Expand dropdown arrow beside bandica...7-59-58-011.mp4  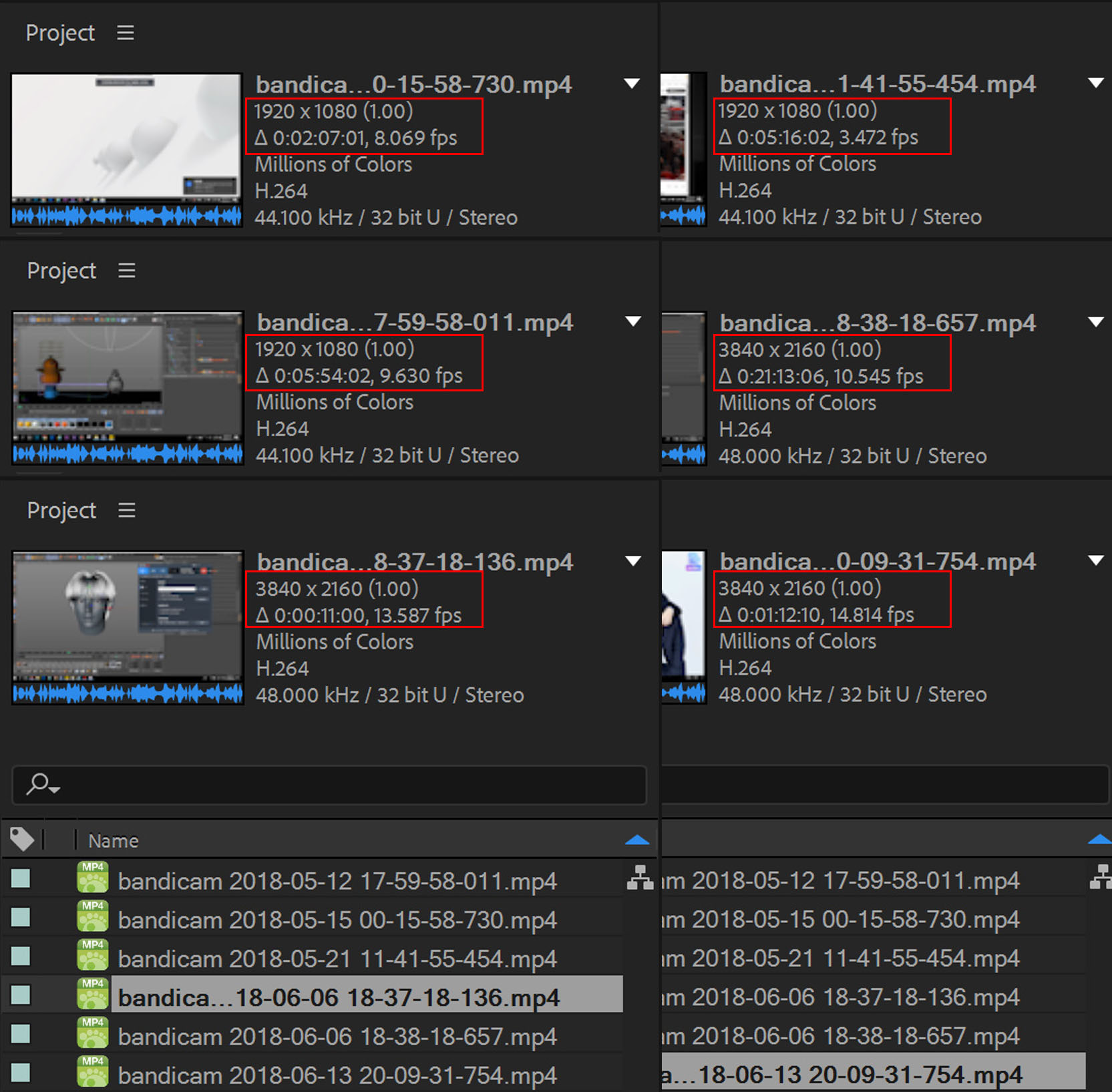[x=633, y=321]
